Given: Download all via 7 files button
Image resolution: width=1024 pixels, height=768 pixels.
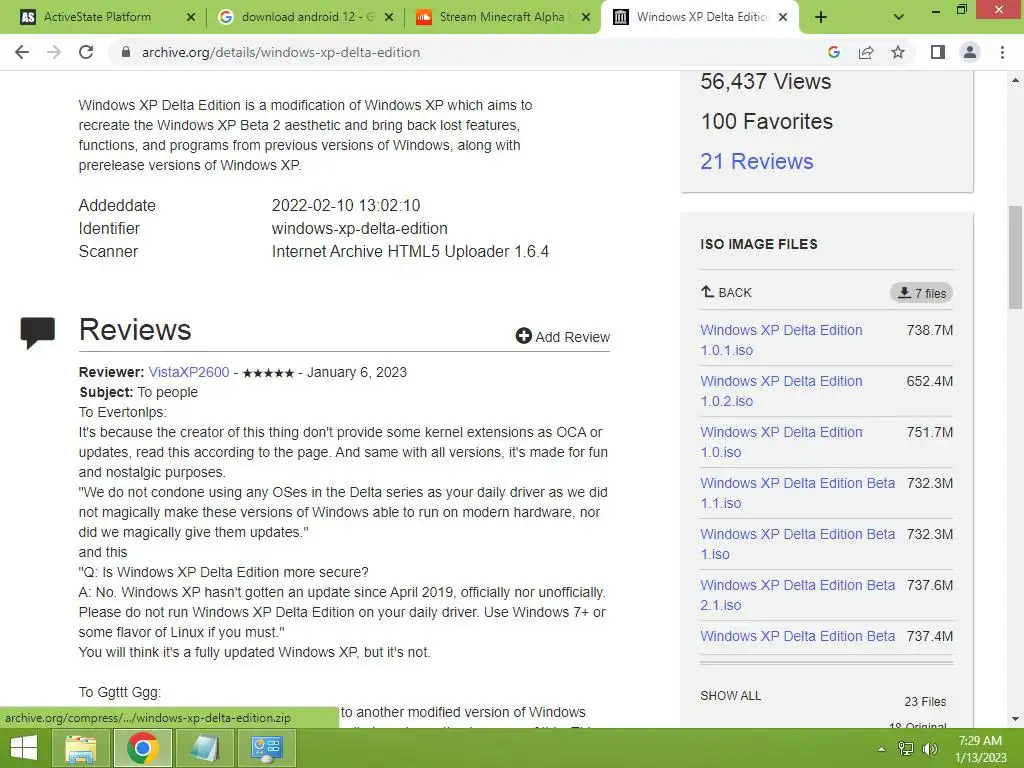Looking at the screenshot, I should pyautogui.click(x=921, y=293).
